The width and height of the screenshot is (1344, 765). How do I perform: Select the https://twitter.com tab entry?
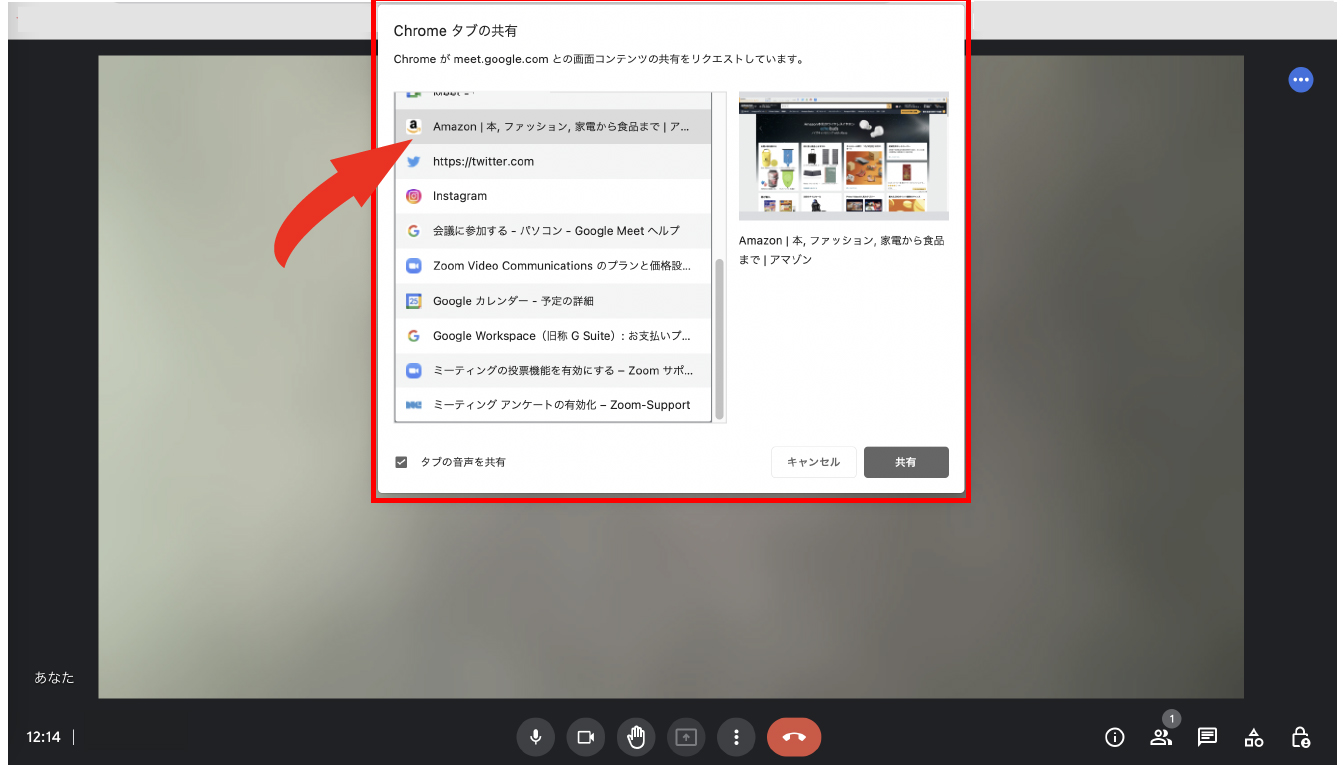(553, 161)
